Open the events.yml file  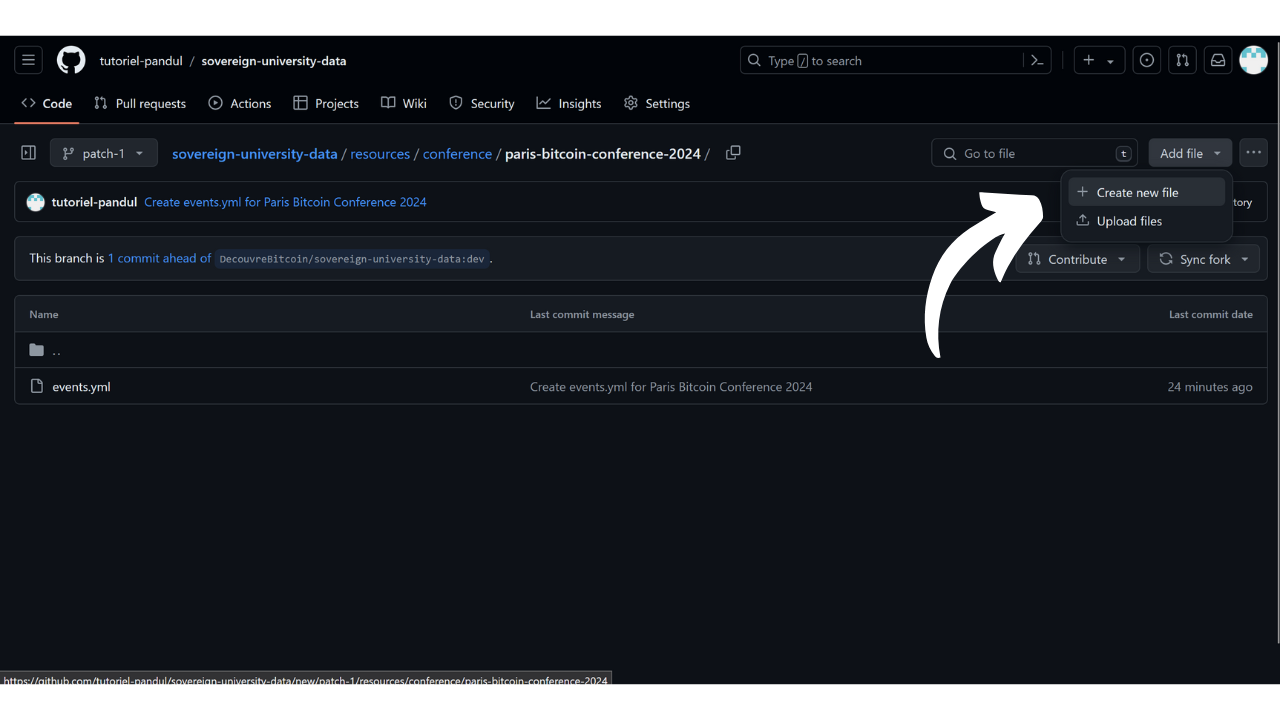pos(81,386)
